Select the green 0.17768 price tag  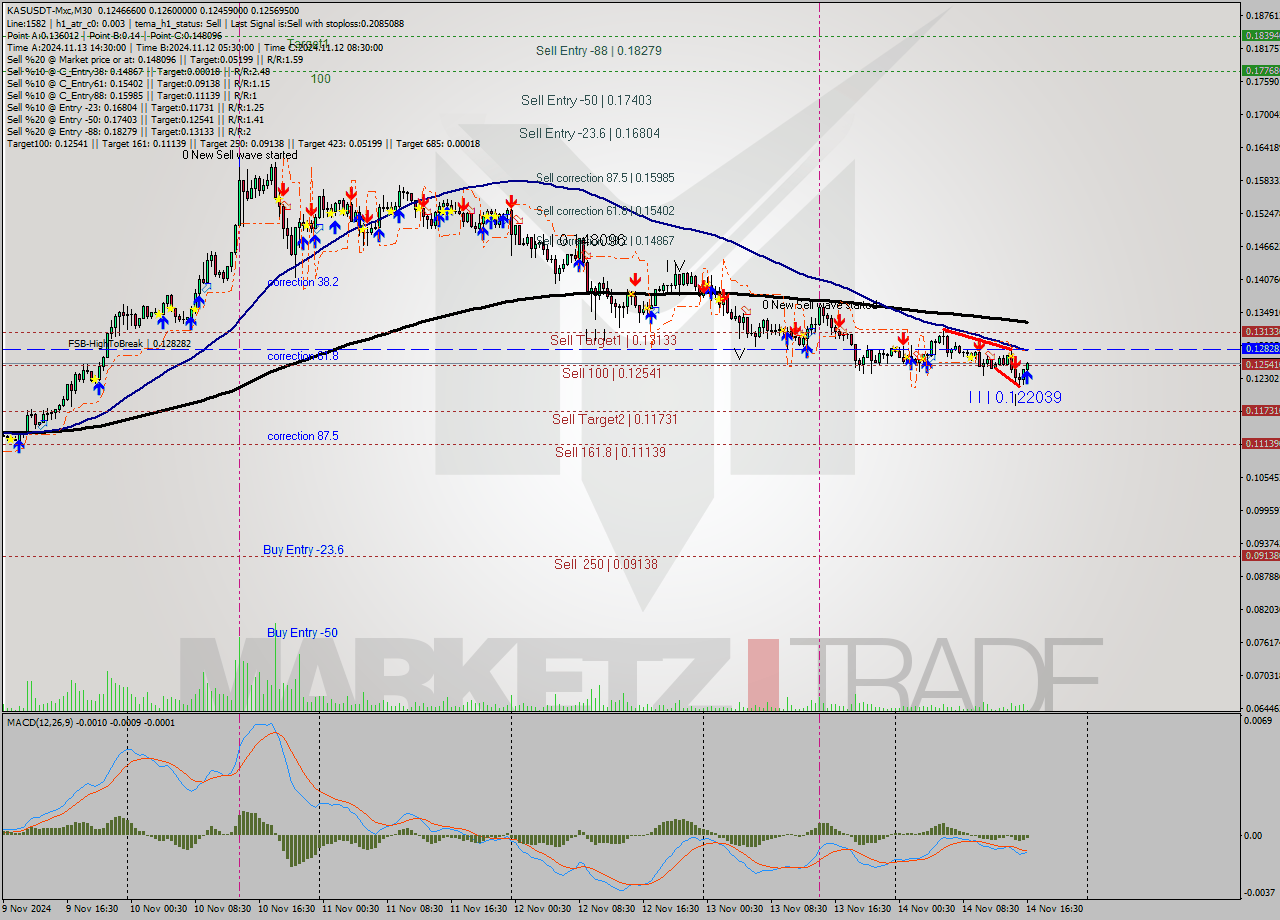1260,71
